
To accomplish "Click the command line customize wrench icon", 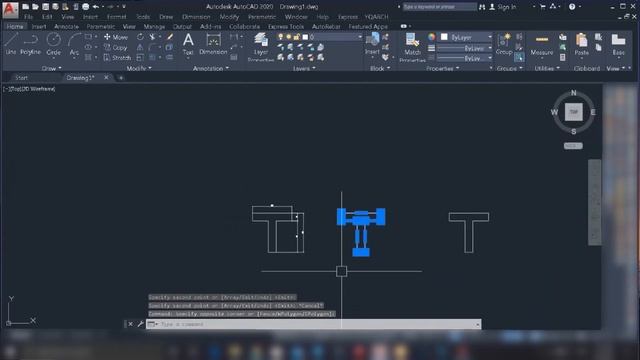I will click(x=140, y=324).
